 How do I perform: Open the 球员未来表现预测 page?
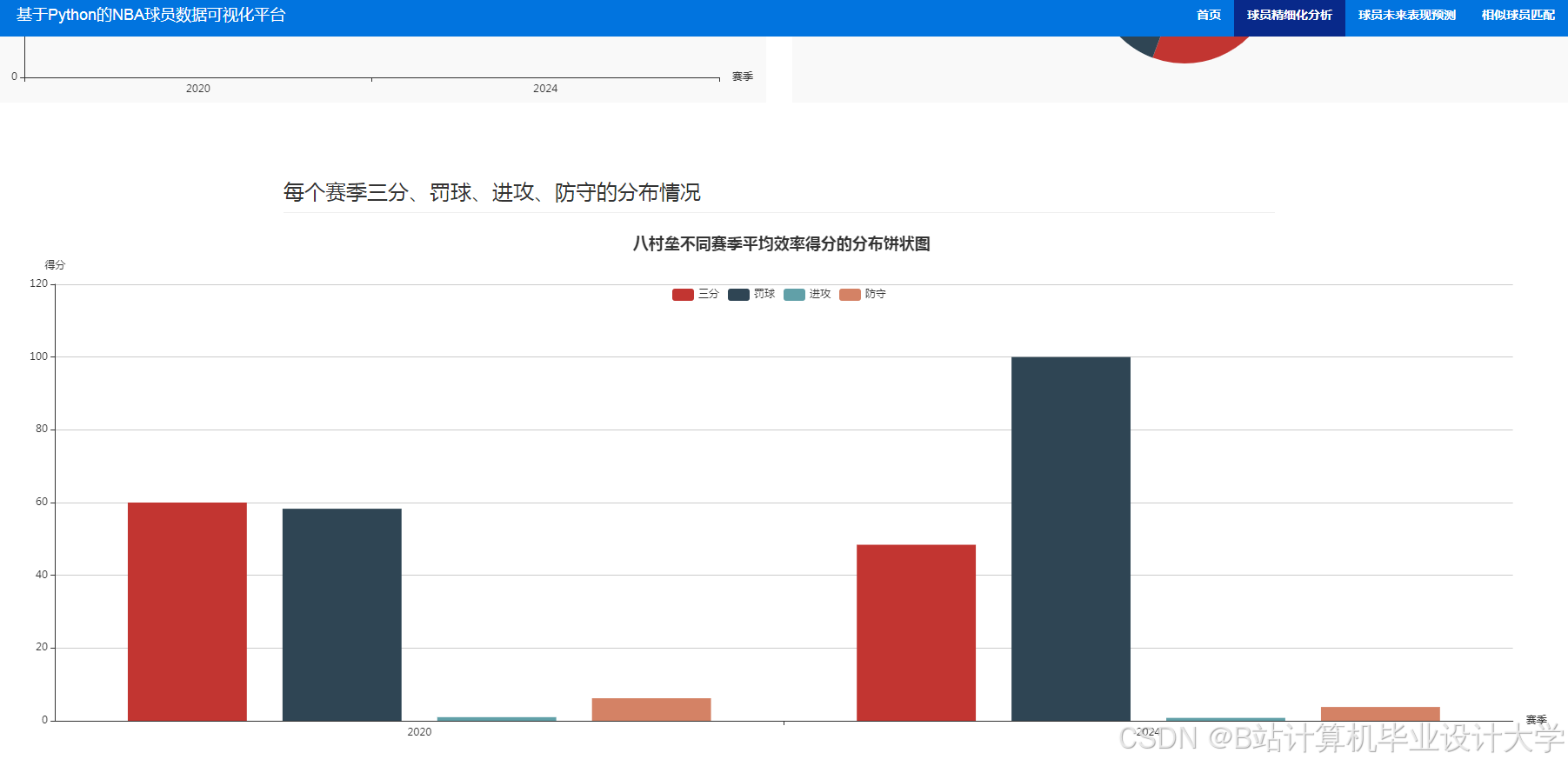(x=1406, y=15)
